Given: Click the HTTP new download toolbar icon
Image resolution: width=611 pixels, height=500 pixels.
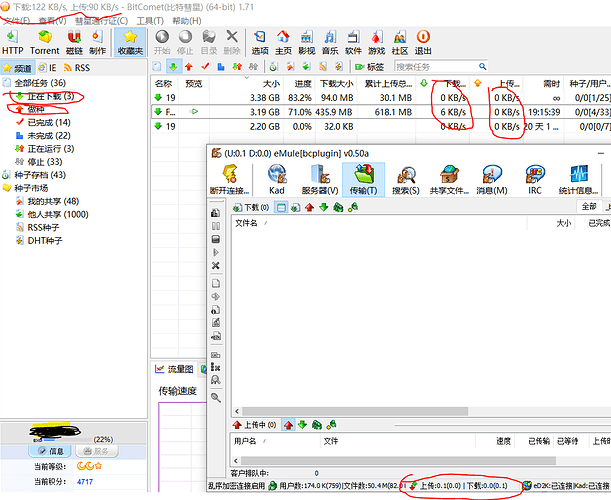Looking at the screenshot, I should click(x=12, y=42).
